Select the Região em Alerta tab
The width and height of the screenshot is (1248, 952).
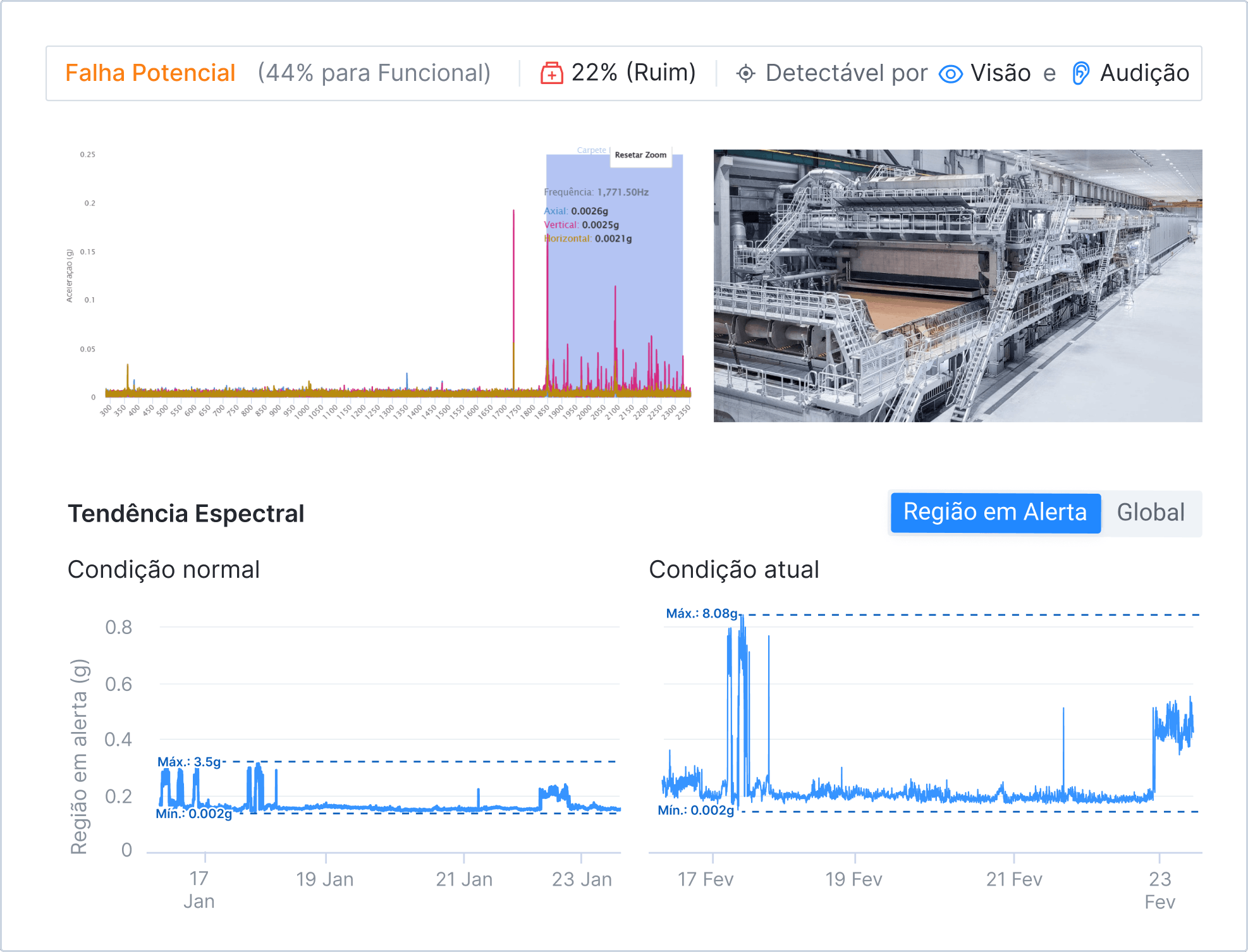pos(994,513)
